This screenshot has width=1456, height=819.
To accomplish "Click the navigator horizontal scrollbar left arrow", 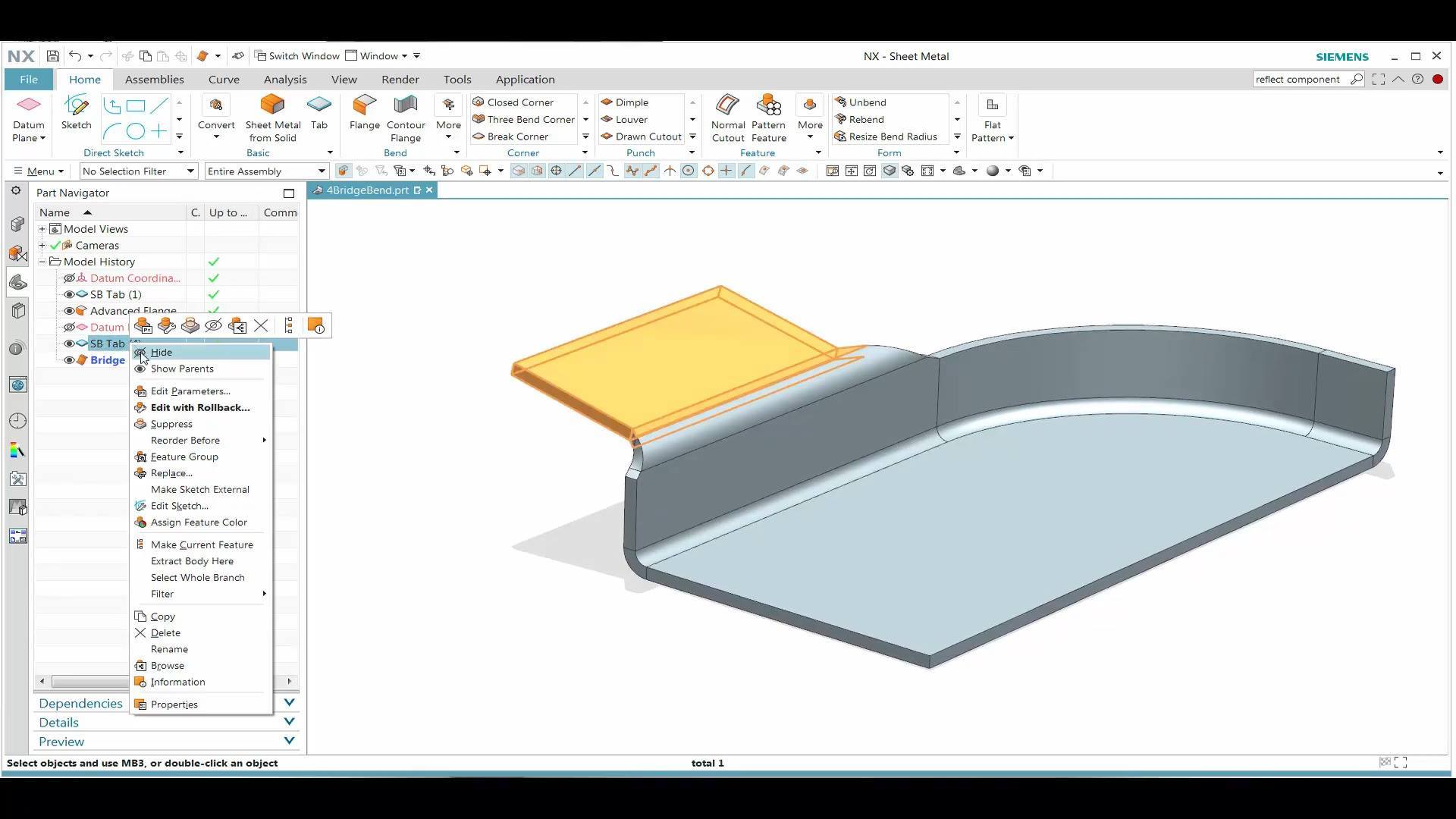I will point(42,682).
